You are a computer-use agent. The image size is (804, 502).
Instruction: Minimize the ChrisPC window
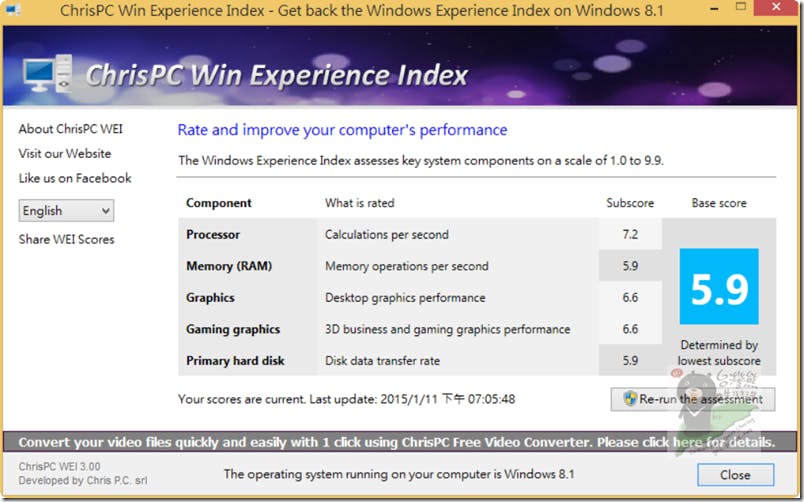[713, 9]
